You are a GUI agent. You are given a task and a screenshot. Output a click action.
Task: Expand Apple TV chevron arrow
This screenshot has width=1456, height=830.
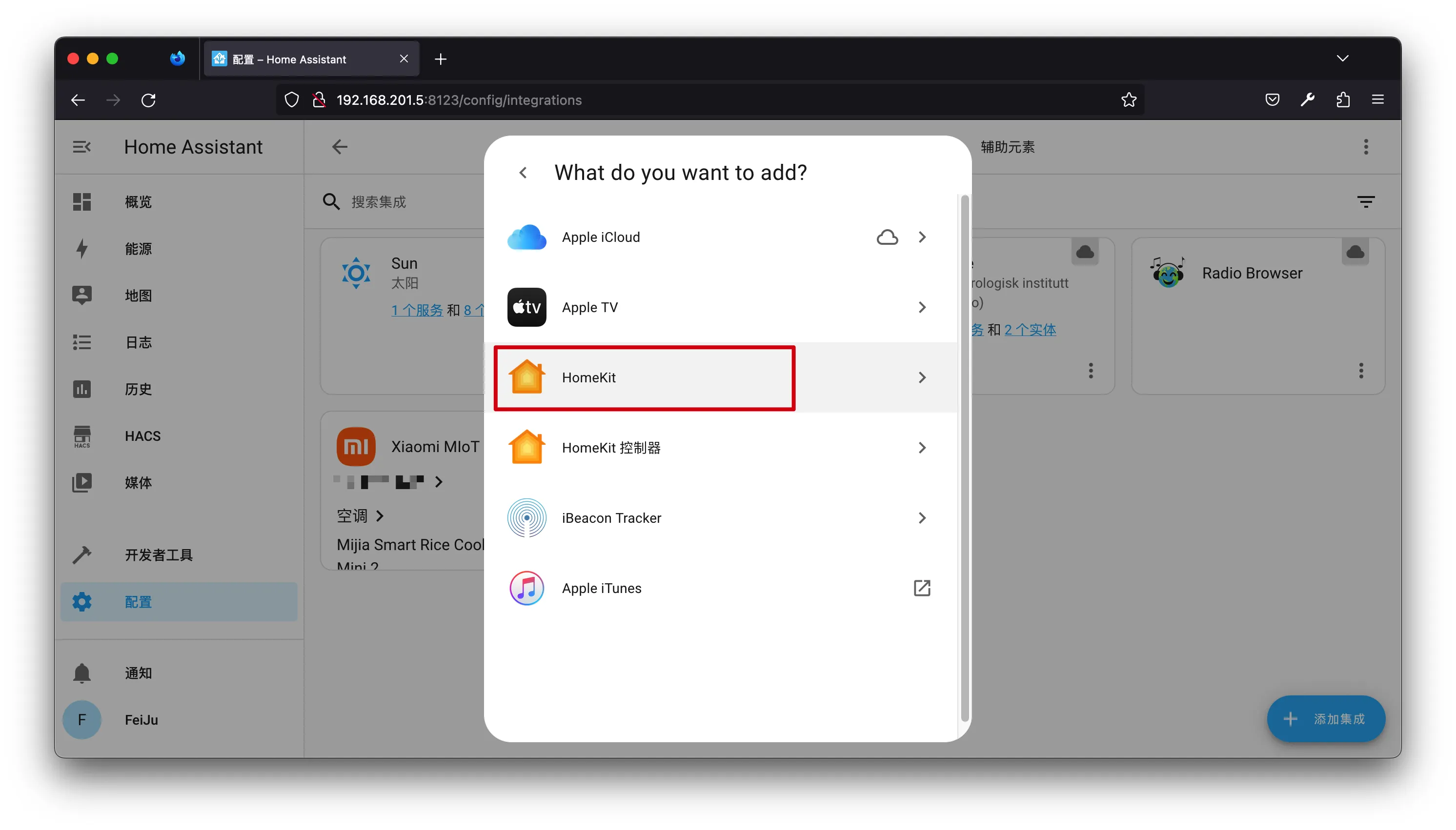pyautogui.click(x=922, y=307)
